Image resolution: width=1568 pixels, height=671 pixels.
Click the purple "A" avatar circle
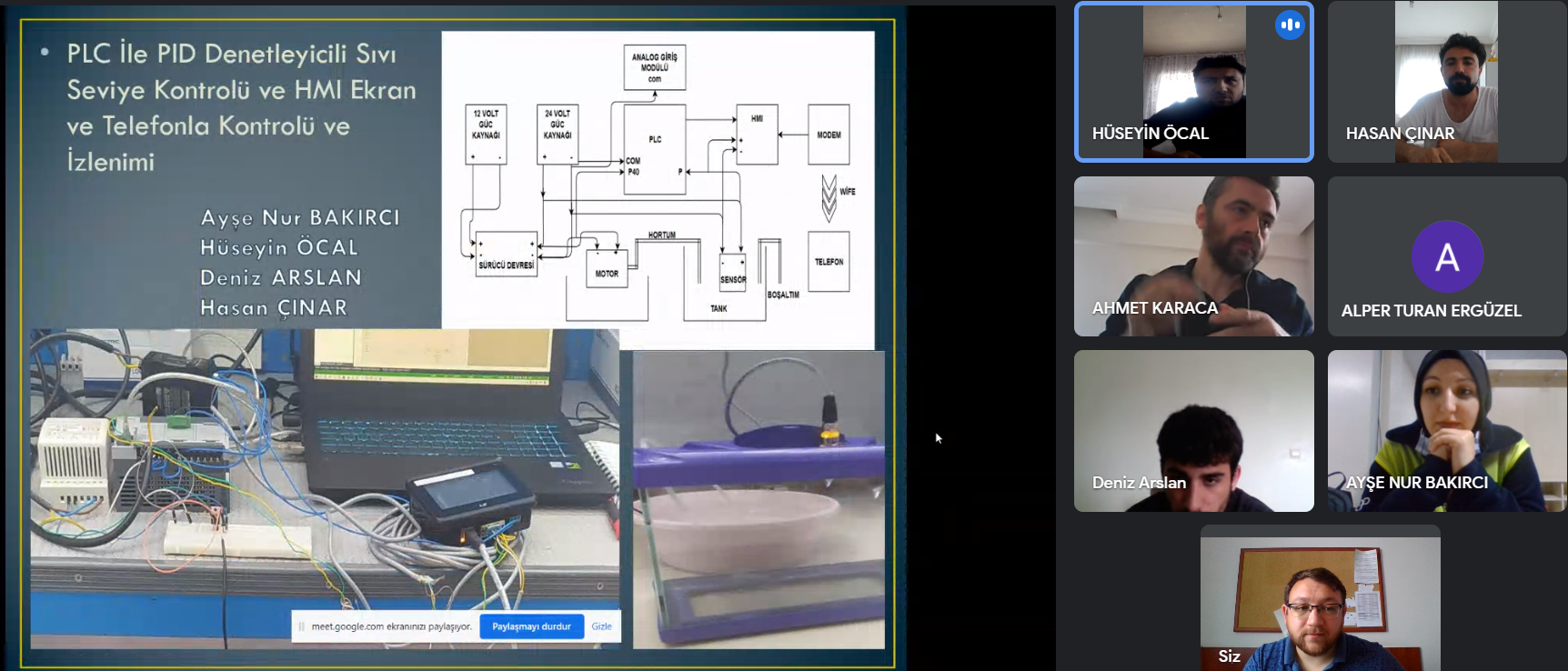point(1447,257)
